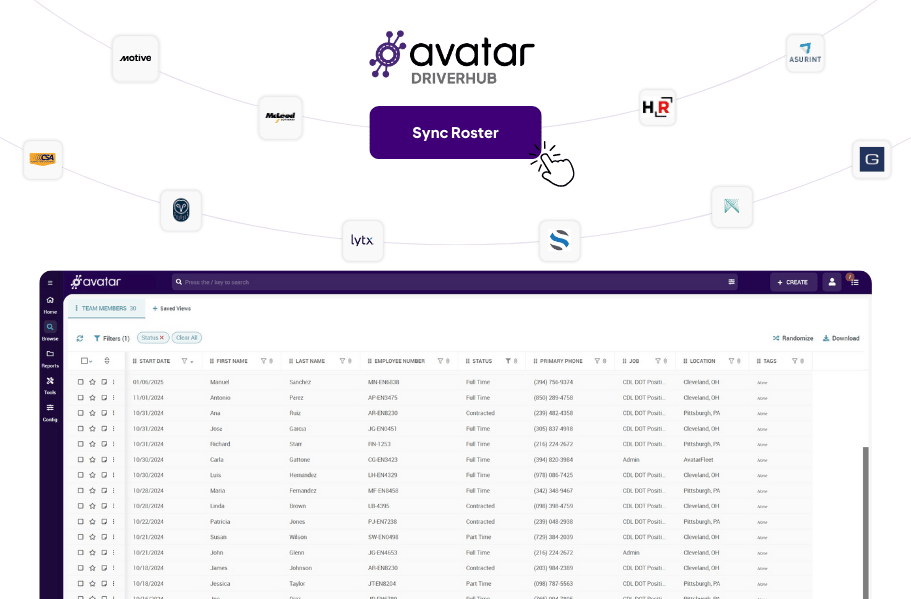
Task: Star the Manuel Sanchez row
Action: (x=92, y=382)
